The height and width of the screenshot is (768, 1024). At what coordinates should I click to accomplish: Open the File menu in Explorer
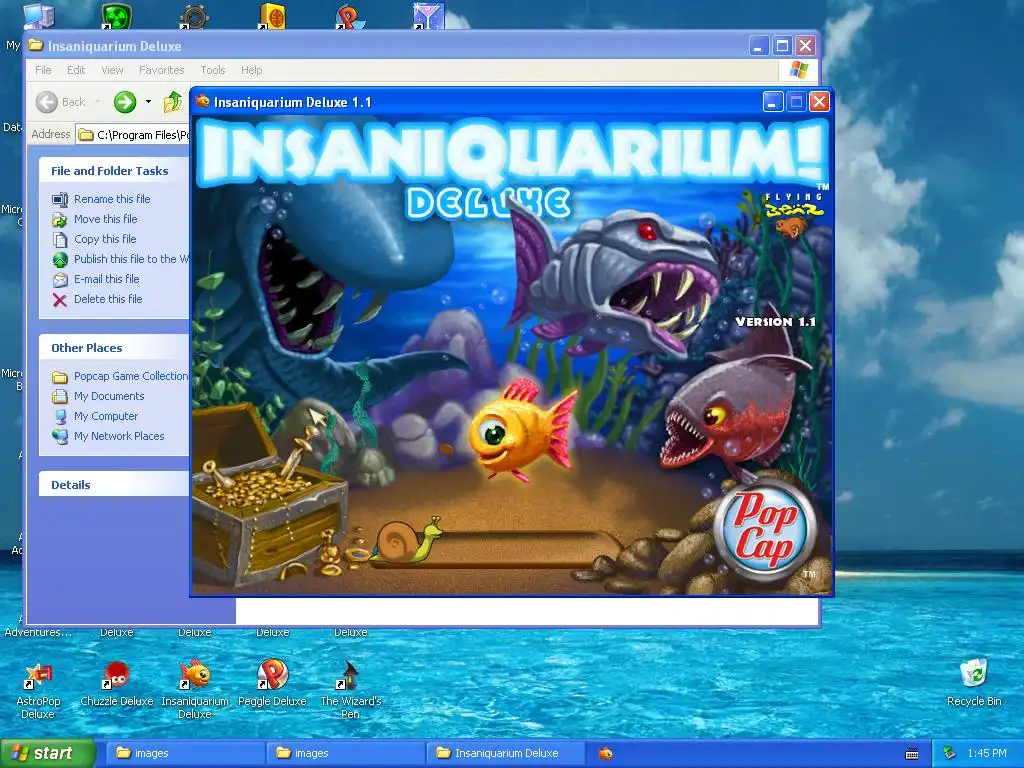[x=43, y=70]
